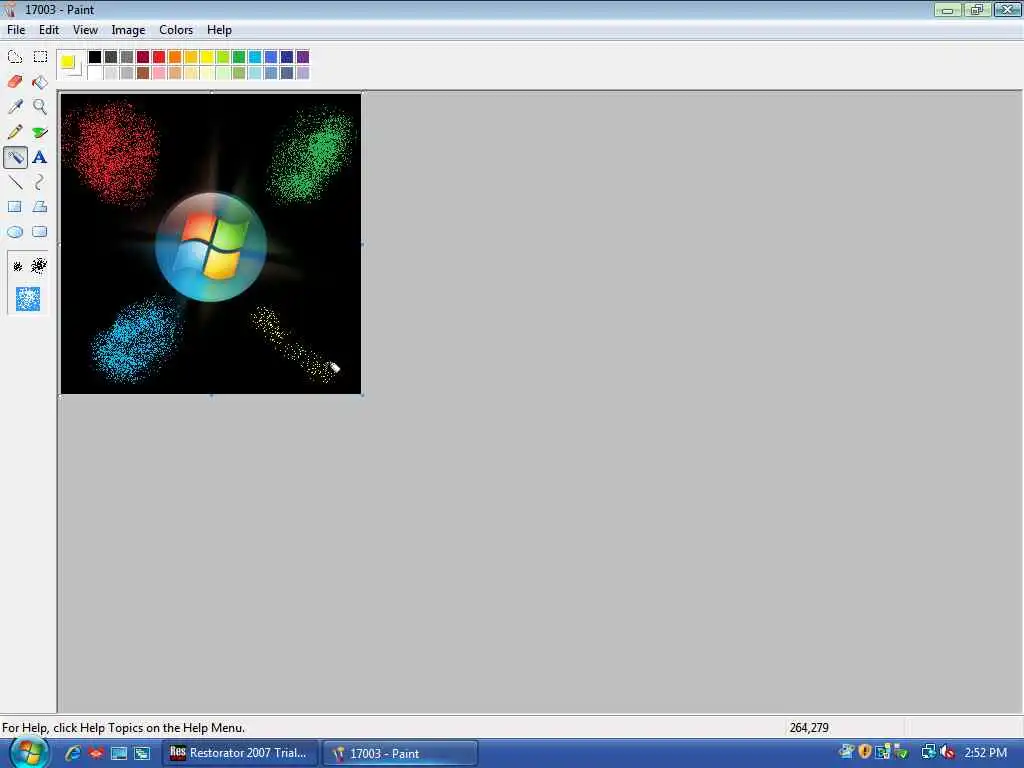Select the Brush tool
Image resolution: width=1024 pixels, height=768 pixels.
(x=40, y=132)
